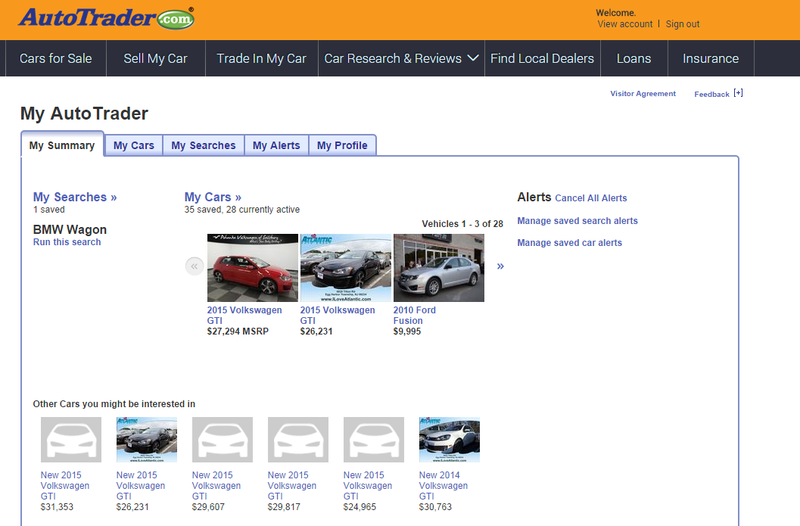Click 'Other Cars you might be interested in'
The image size is (800, 526).
pos(114,404)
